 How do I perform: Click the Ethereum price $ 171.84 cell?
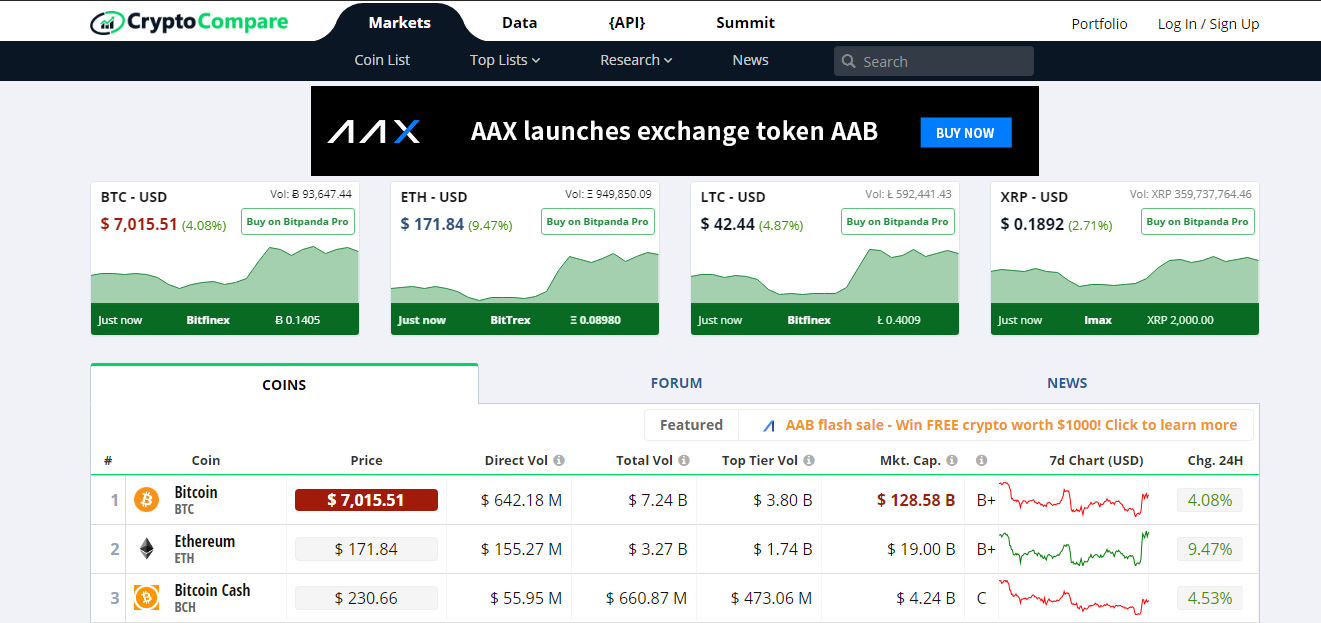(x=366, y=549)
